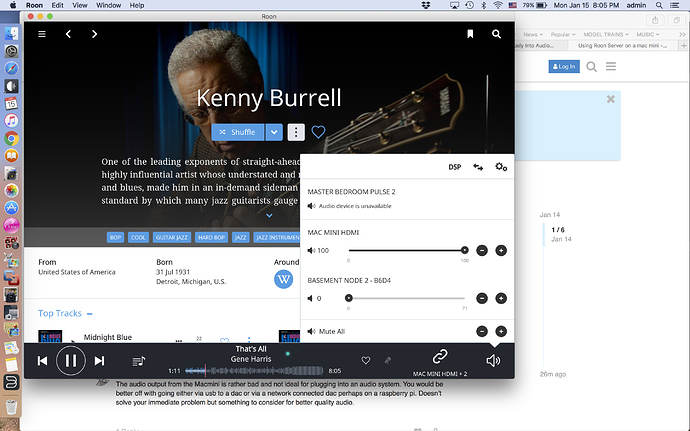Screen dimensions: 690x431
Task: Open the Roon hamburger navigation menu
Action: click(42, 34)
